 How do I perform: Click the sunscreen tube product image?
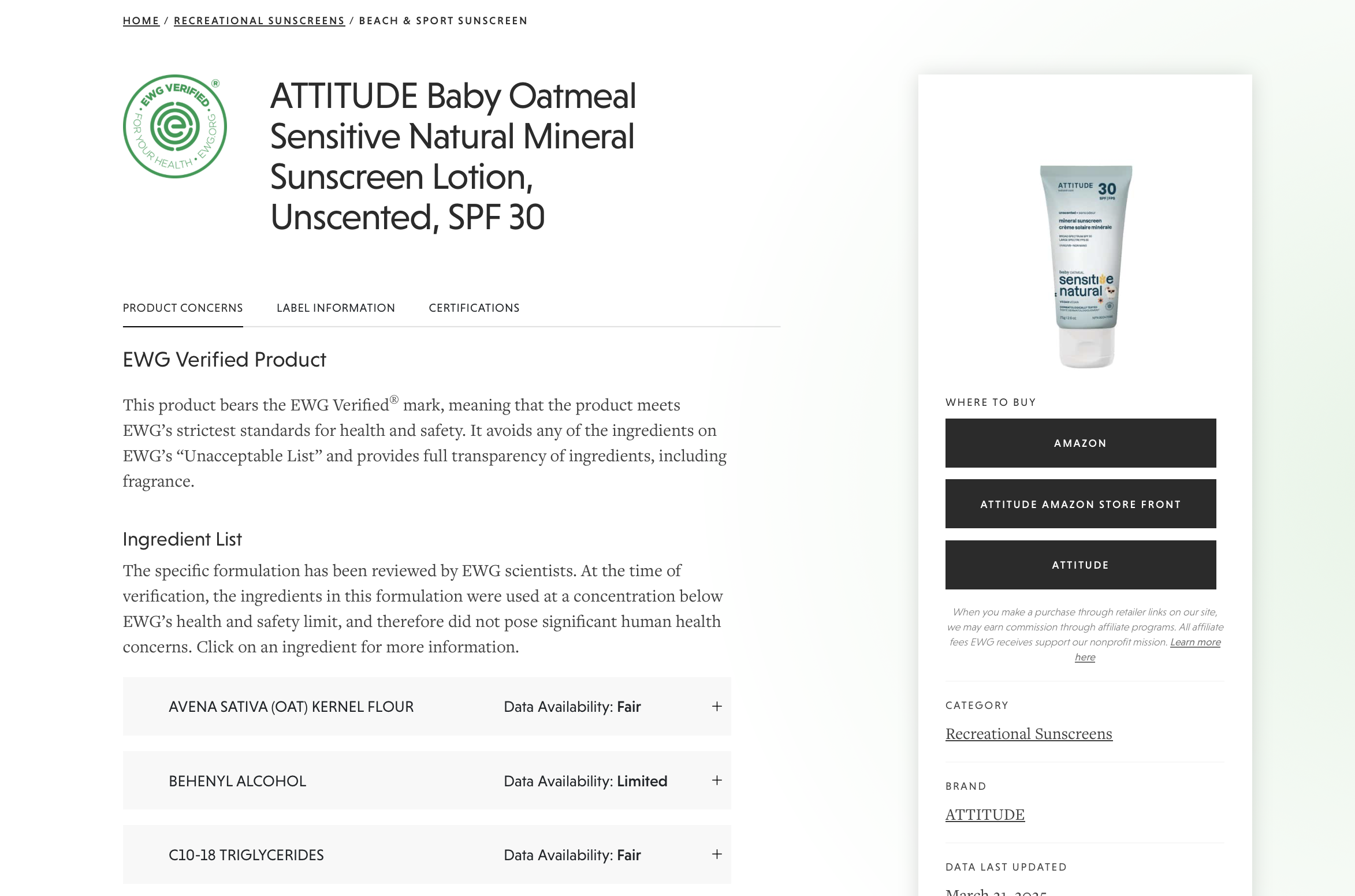coord(1086,266)
